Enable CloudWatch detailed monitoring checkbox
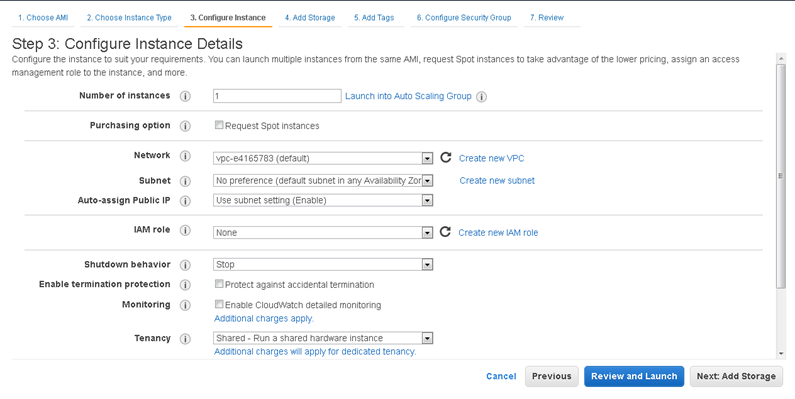The height and width of the screenshot is (399, 795). pyautogui.click(x=219, y=304)
